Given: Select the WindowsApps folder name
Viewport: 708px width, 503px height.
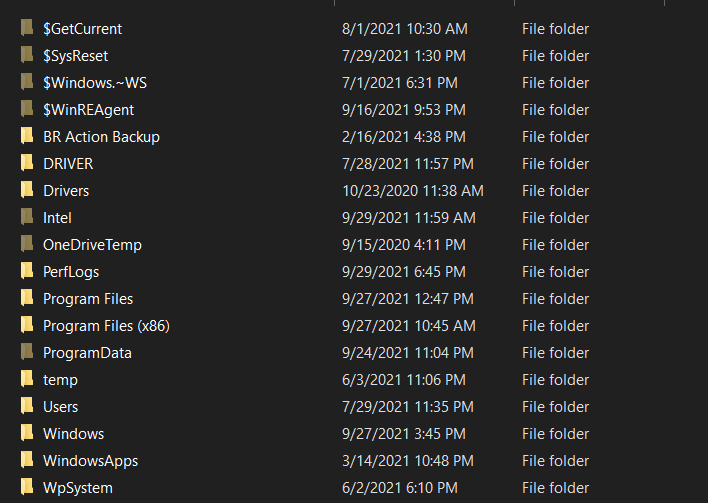Looking at the screenshot, I should pos(90,461).
